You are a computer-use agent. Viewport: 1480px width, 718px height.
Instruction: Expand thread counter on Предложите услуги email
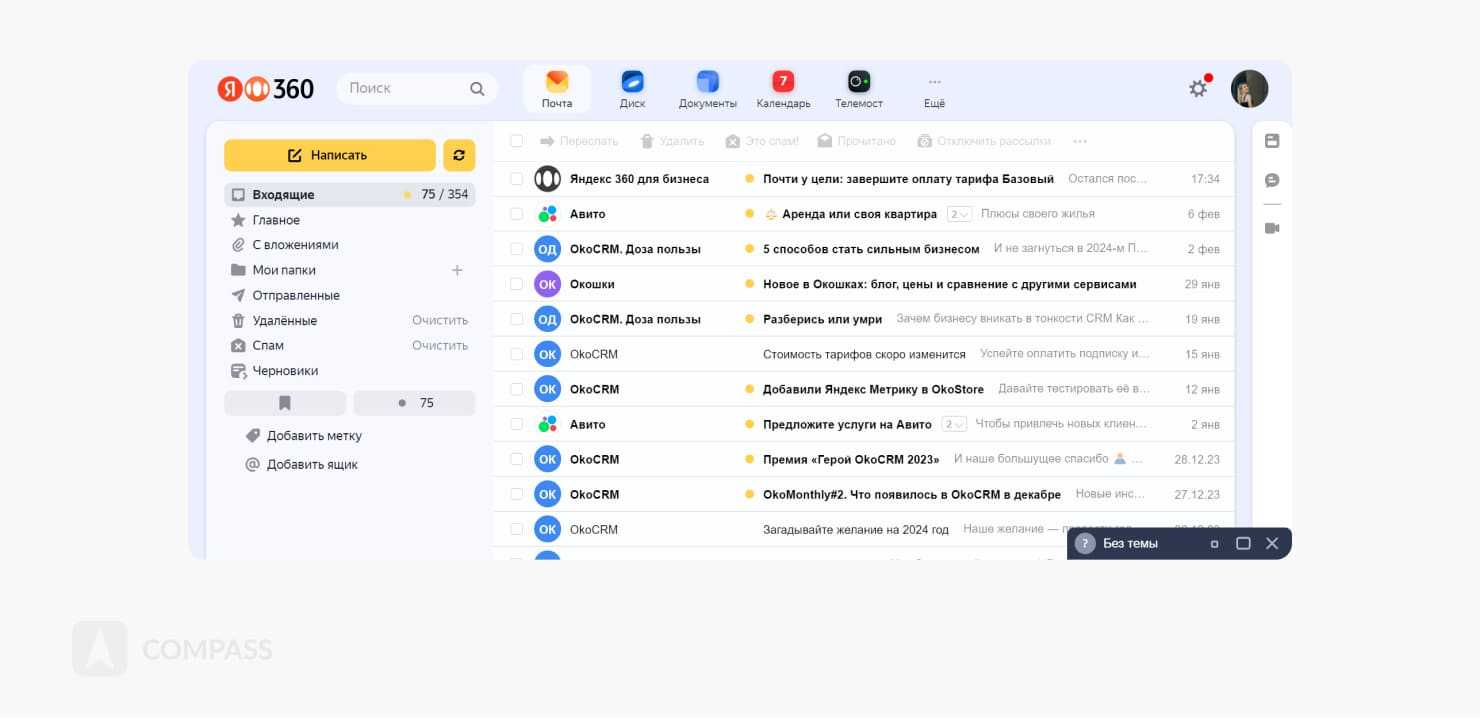coord(954,424)
